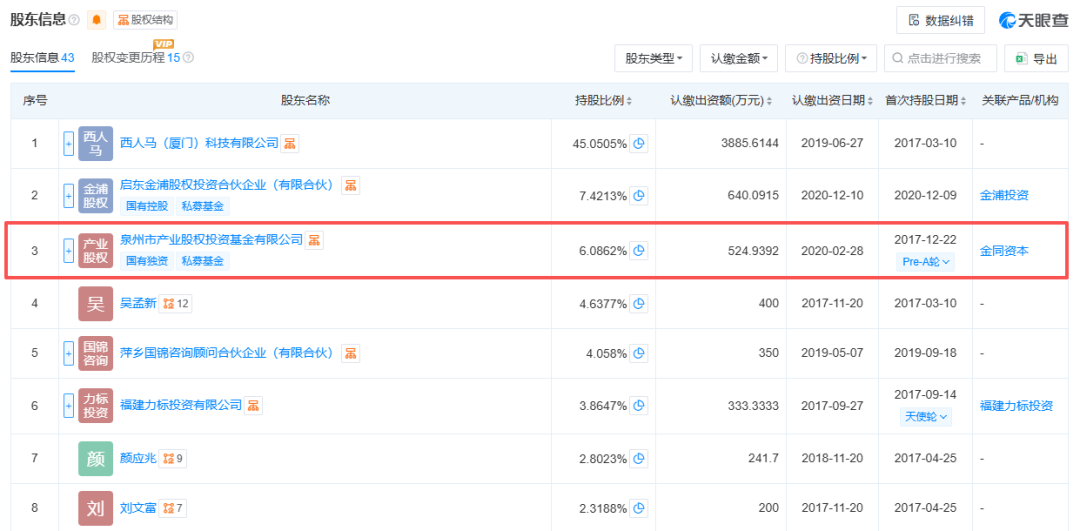The image size is (1080, 531).
Task: Expand row for 启东金浦股权投资合伙企业
Action: (68, 195)
